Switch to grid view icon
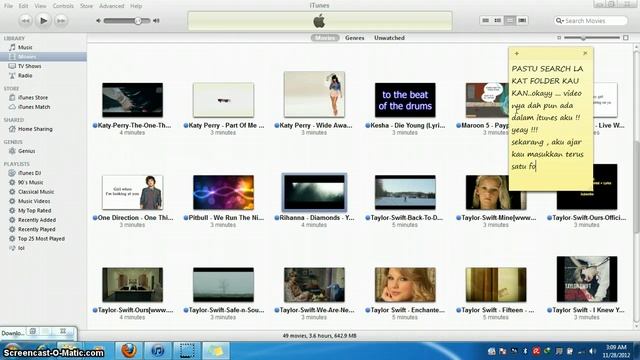Screen dimensions: 640x360 click(x=510, y=20)
